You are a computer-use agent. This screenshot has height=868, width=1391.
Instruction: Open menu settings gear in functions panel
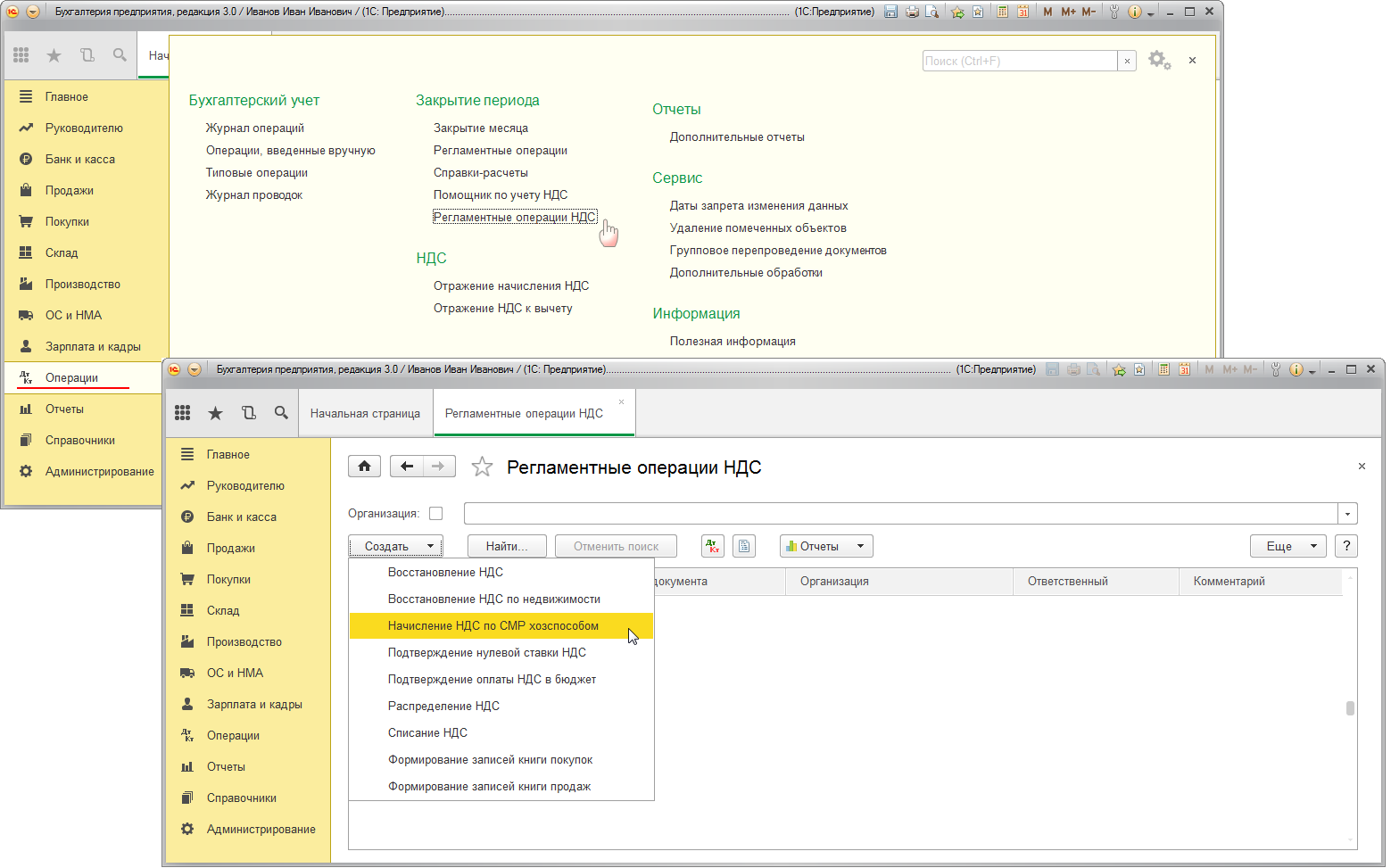tap(1159, 61)
